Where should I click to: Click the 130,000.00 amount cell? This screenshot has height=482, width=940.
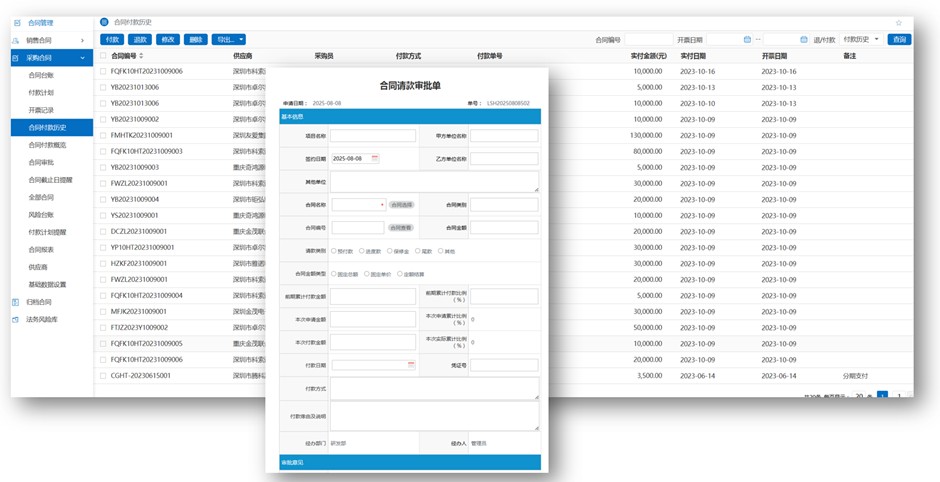pos(646,135)
